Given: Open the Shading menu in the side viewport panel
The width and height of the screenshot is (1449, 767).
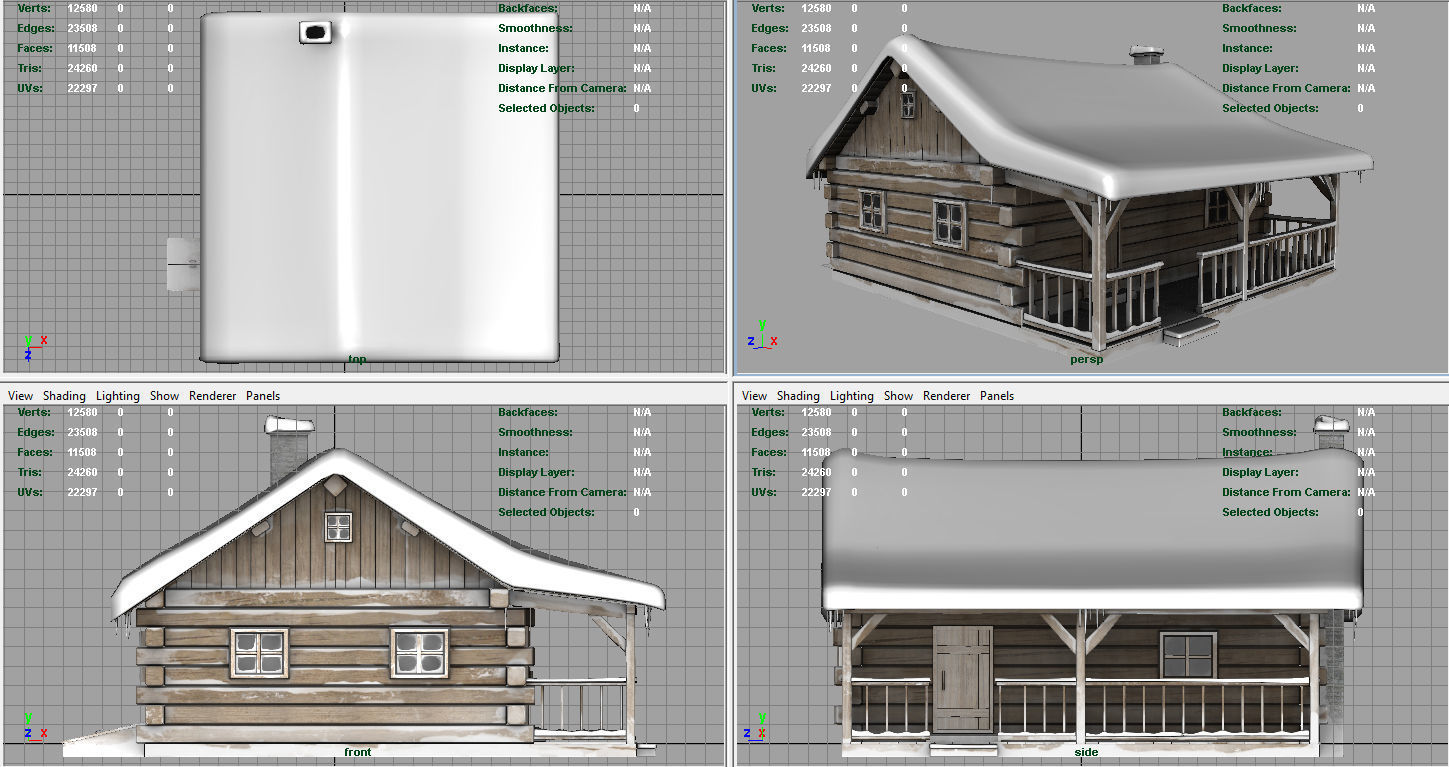Looking at the screenshot, I should pos(798,396).
